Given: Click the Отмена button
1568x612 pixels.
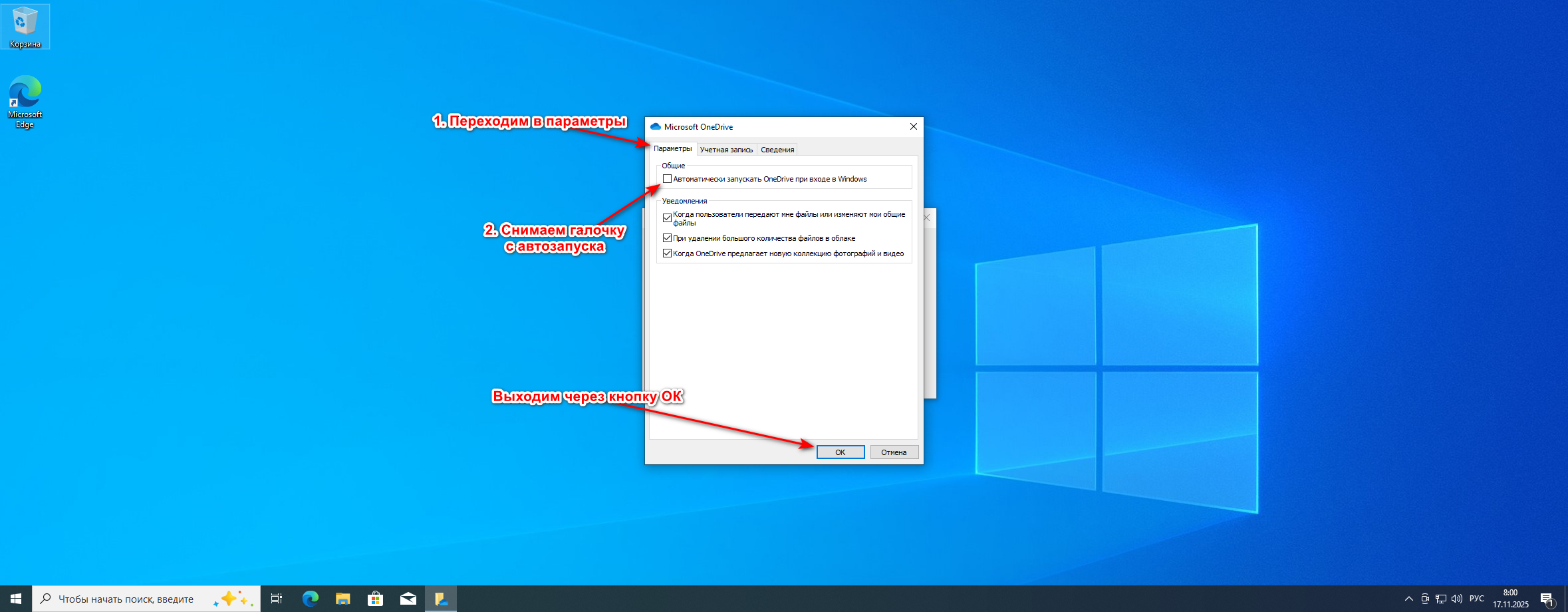Looking at the screenshot, I should tap(894, 452).
